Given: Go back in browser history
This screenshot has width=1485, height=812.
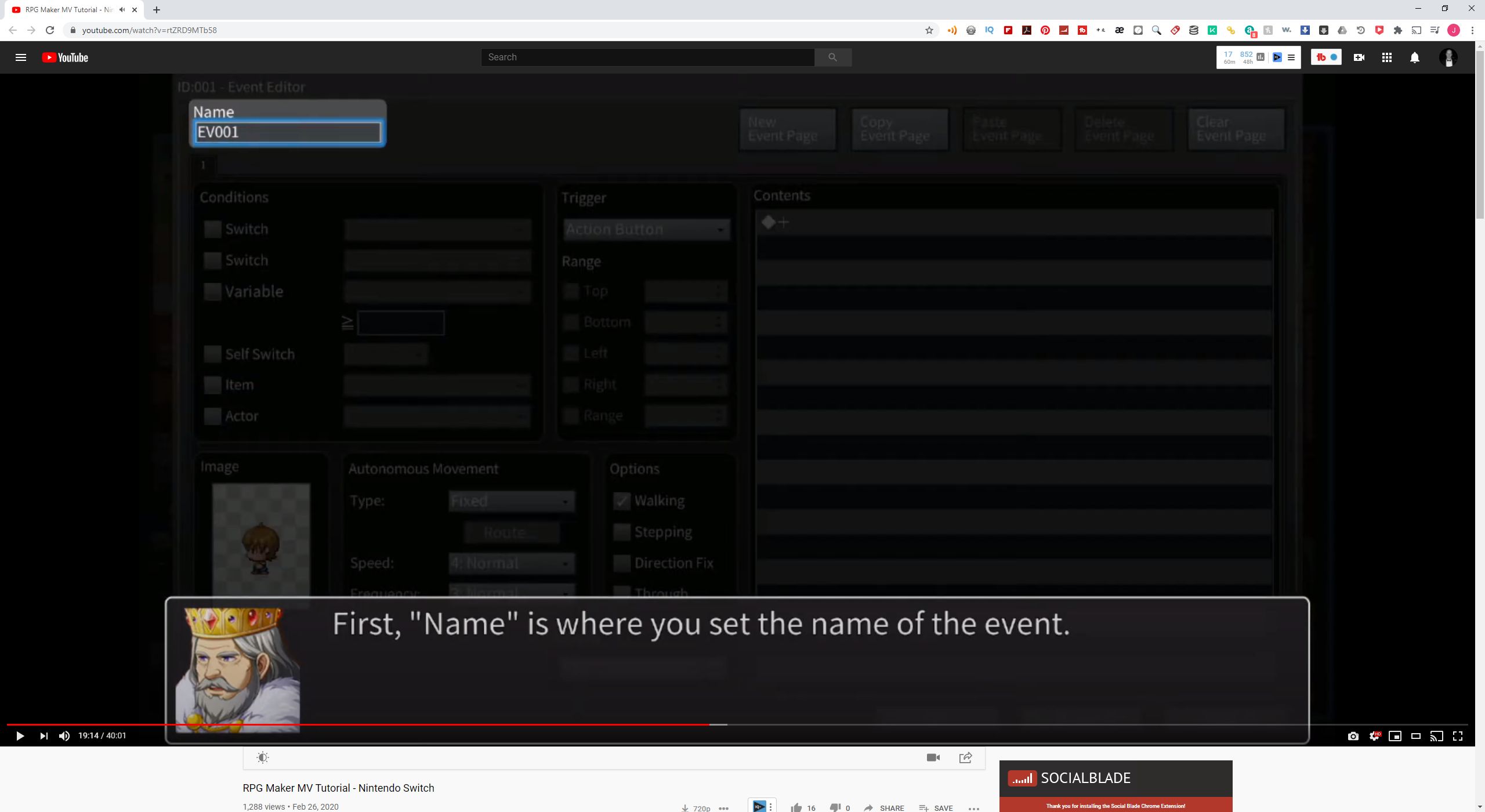Looking at the screenshot, I should pos(13,30).
